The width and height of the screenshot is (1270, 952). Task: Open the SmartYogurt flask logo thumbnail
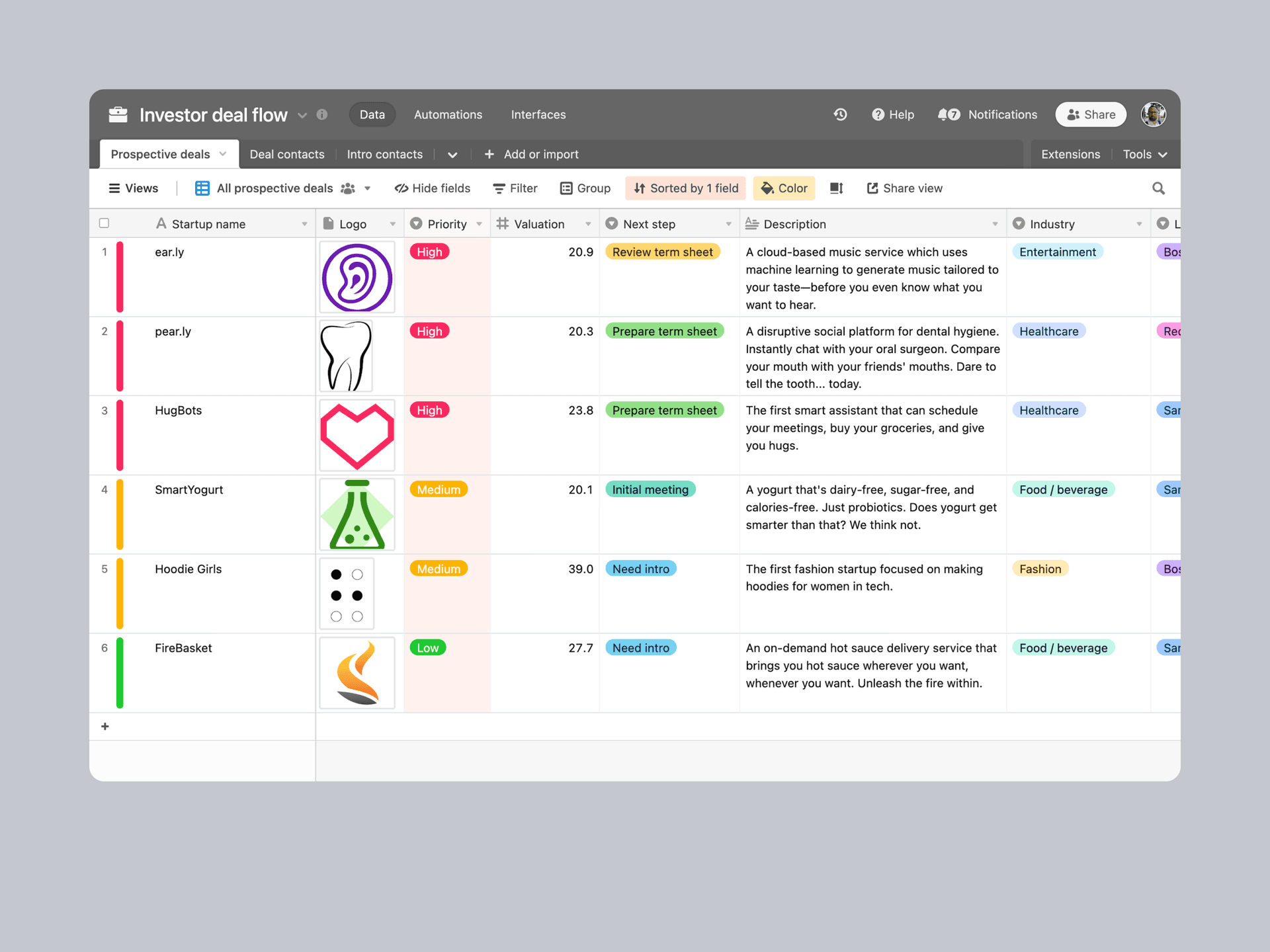click(357, 514)
